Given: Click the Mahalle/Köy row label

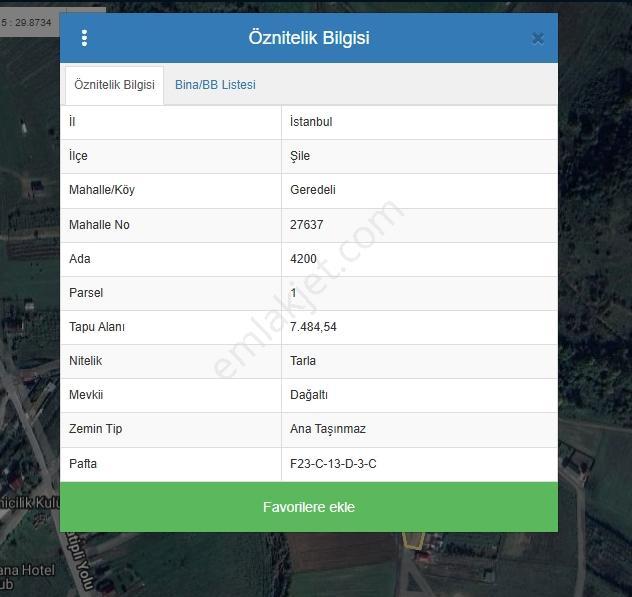Looking at the screenshot, I should coord(102,190).
